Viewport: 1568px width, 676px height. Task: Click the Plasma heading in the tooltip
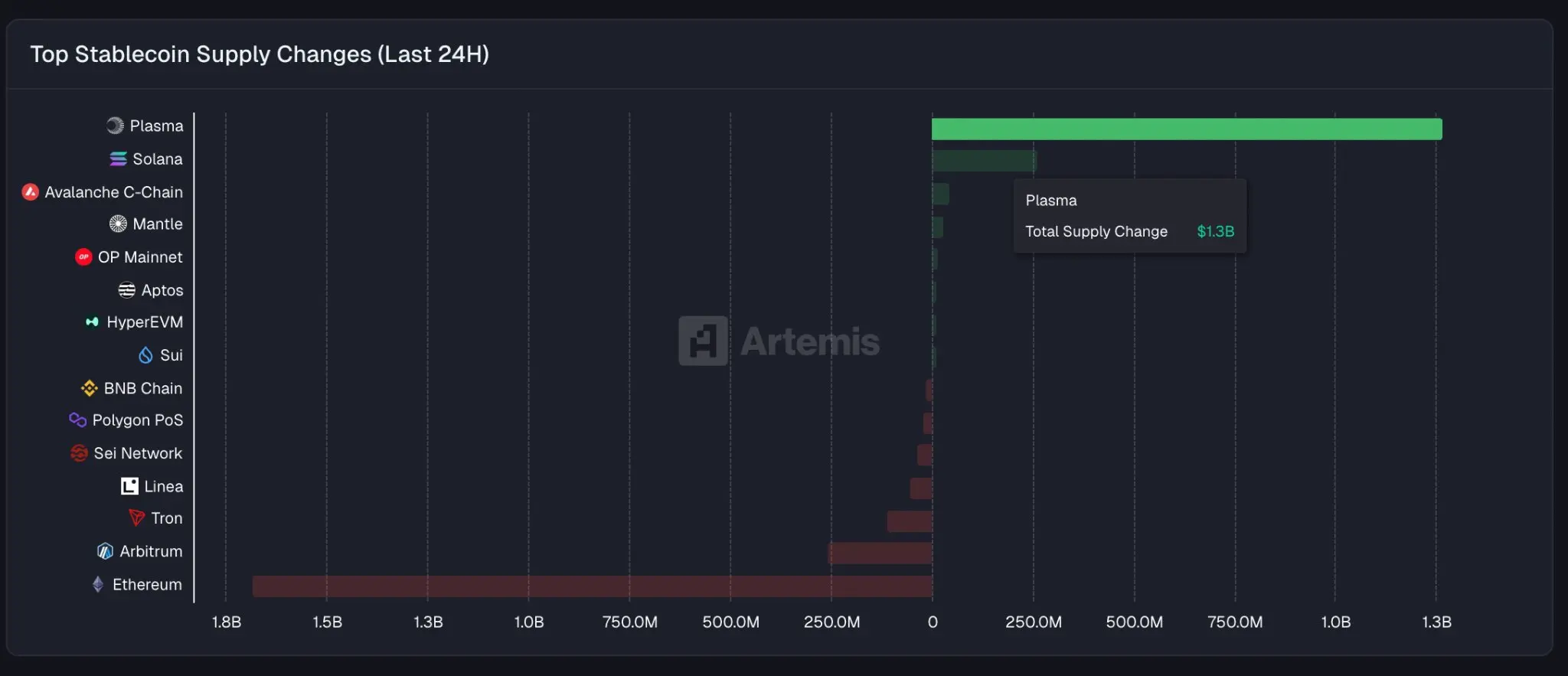pyautogui.click(x=1051, y=201)
